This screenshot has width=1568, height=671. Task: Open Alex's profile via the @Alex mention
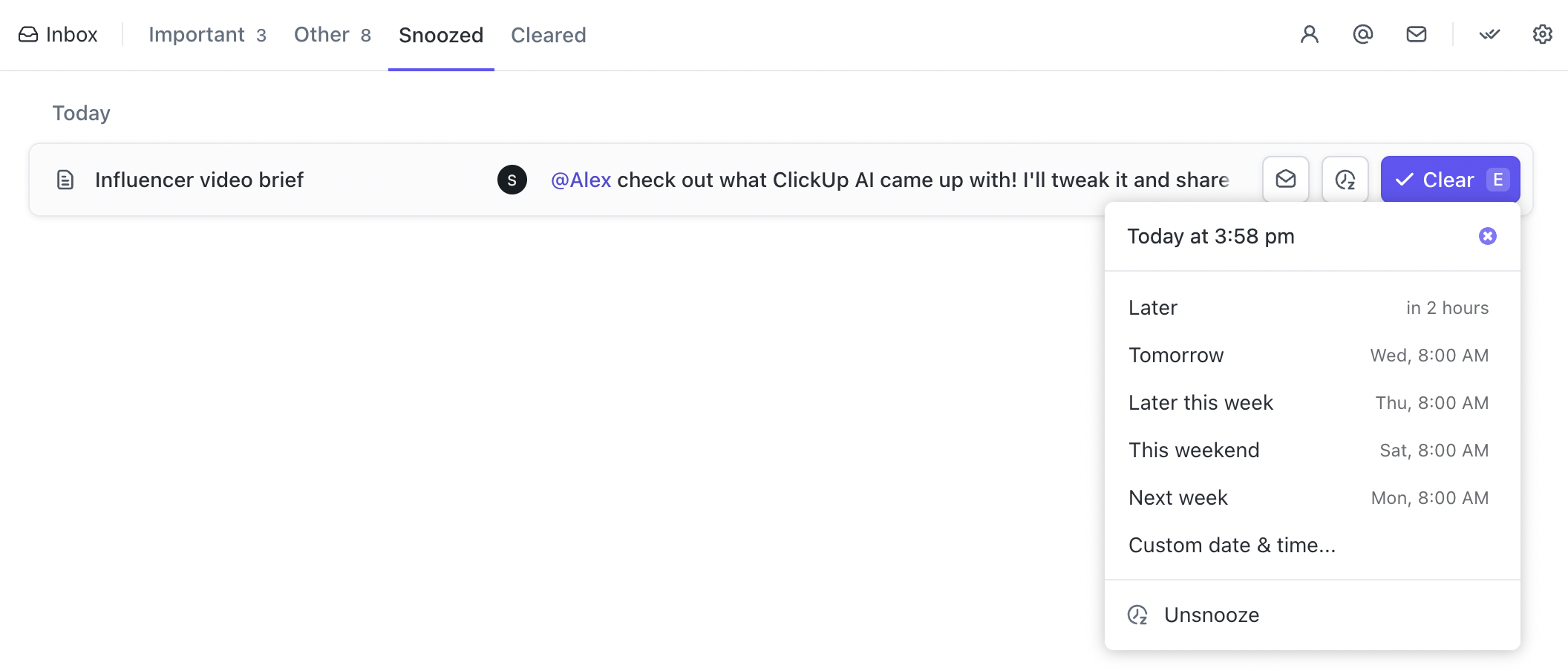click(580, 179)
